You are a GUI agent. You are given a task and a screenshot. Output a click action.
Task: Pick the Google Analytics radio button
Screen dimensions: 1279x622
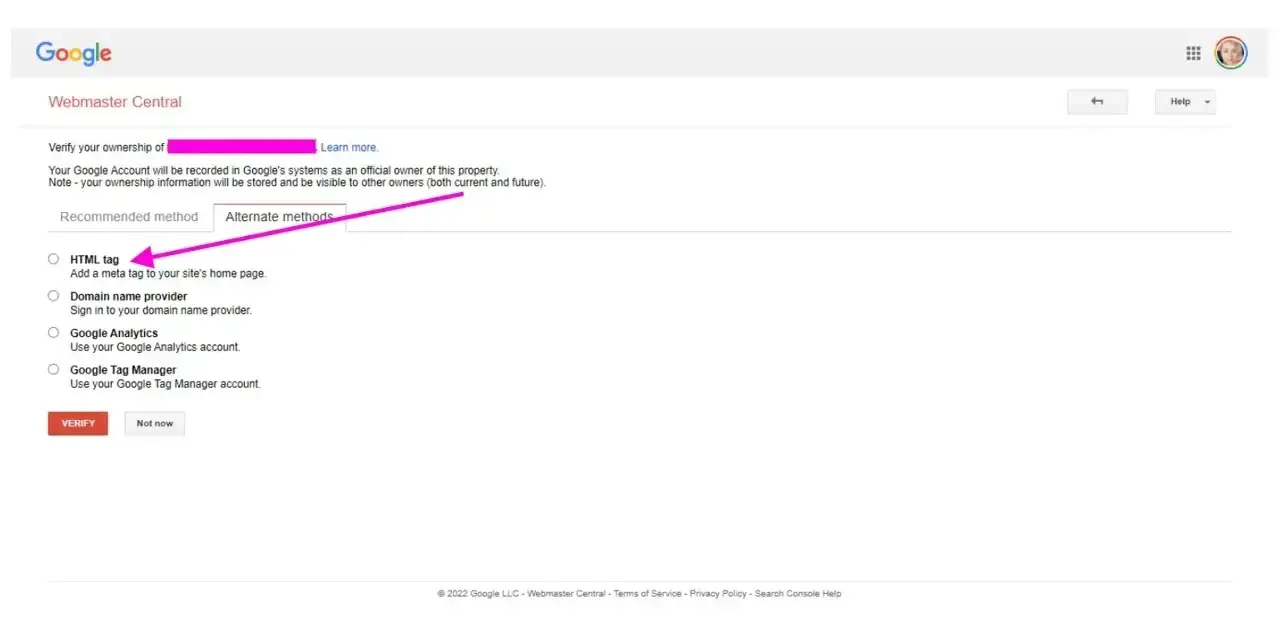coord(54,333)
